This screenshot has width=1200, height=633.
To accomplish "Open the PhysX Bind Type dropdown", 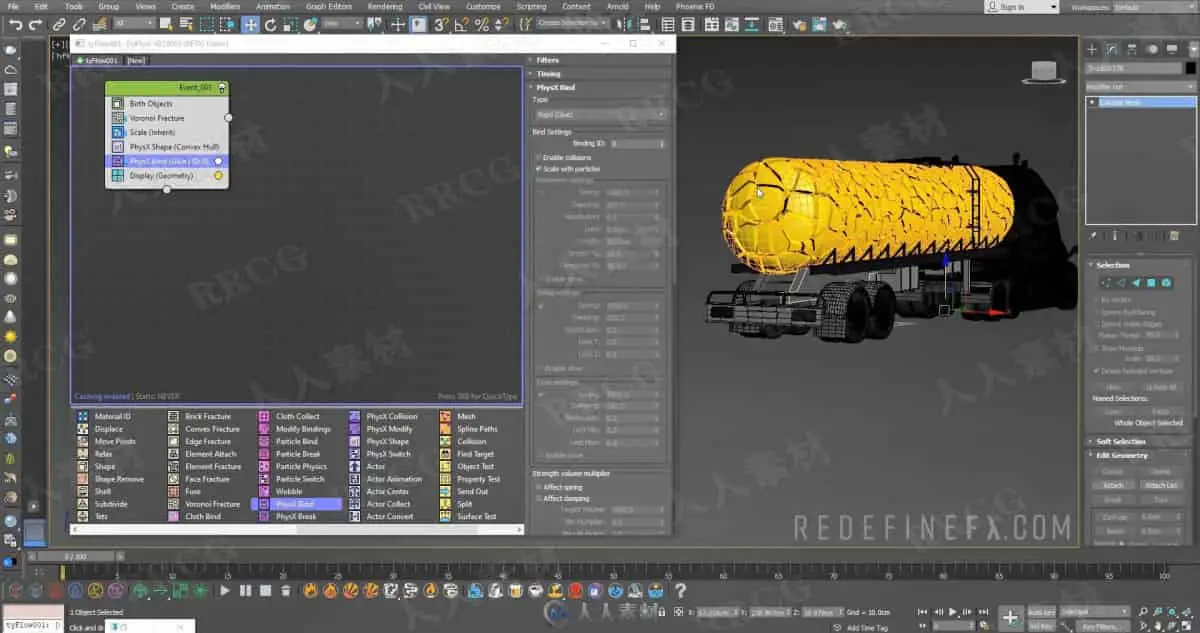I will (x=600, y=115).
